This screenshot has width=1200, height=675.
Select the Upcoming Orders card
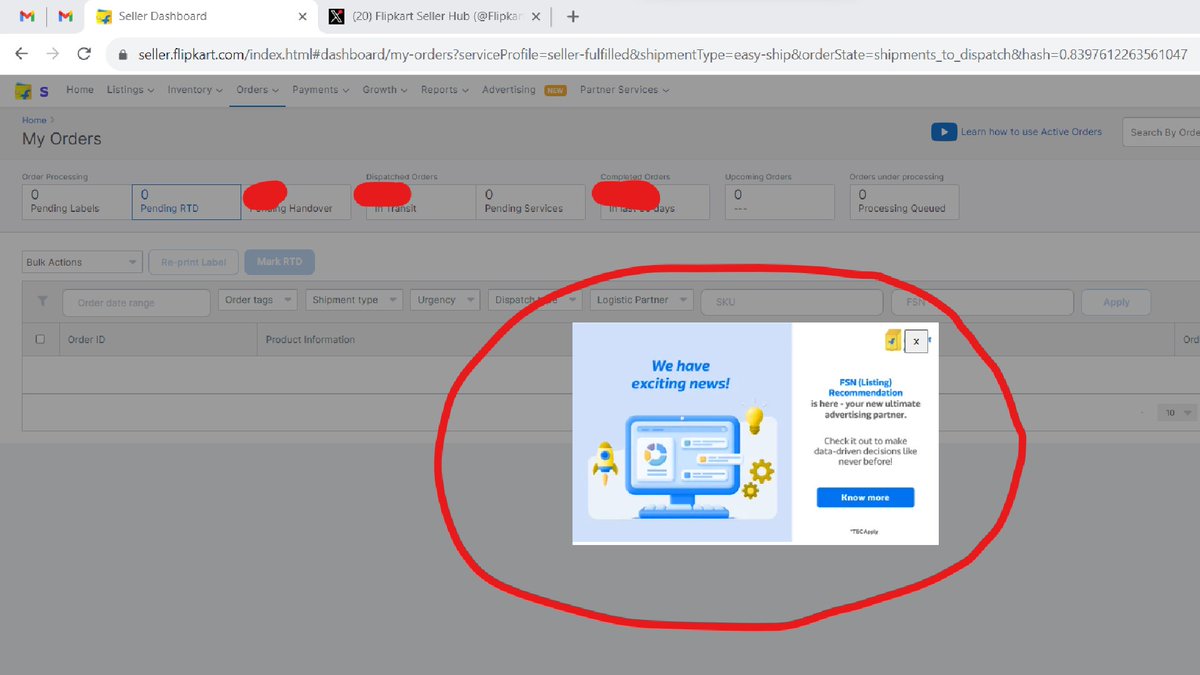pos(780,201)
